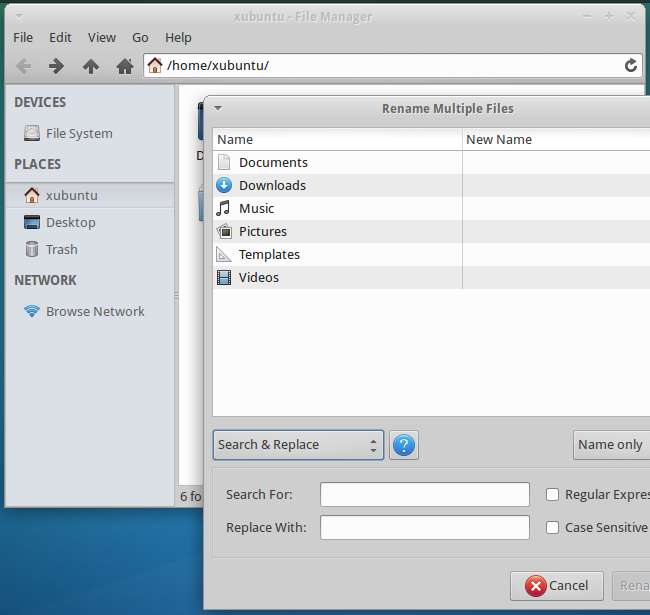Reload the folder using the refresh icon
The width and height of the screenshot is (650, 615).
630,66
